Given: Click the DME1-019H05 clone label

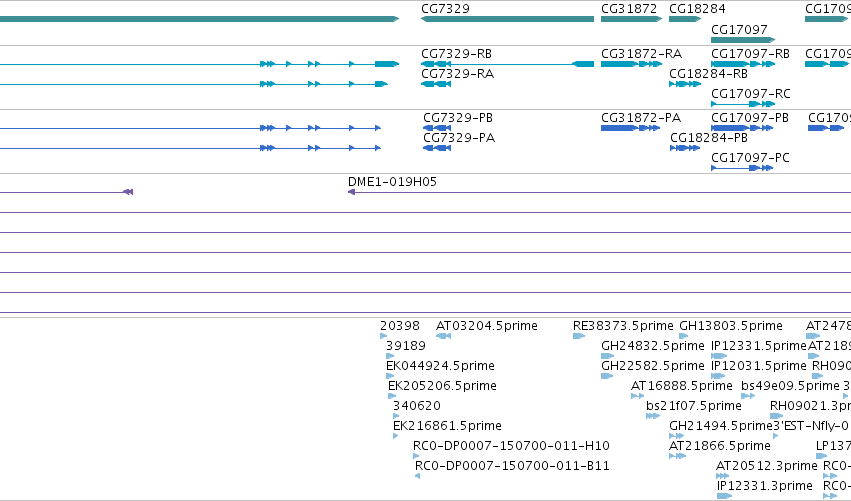Looking at the screenshot, I should (392, 182).
